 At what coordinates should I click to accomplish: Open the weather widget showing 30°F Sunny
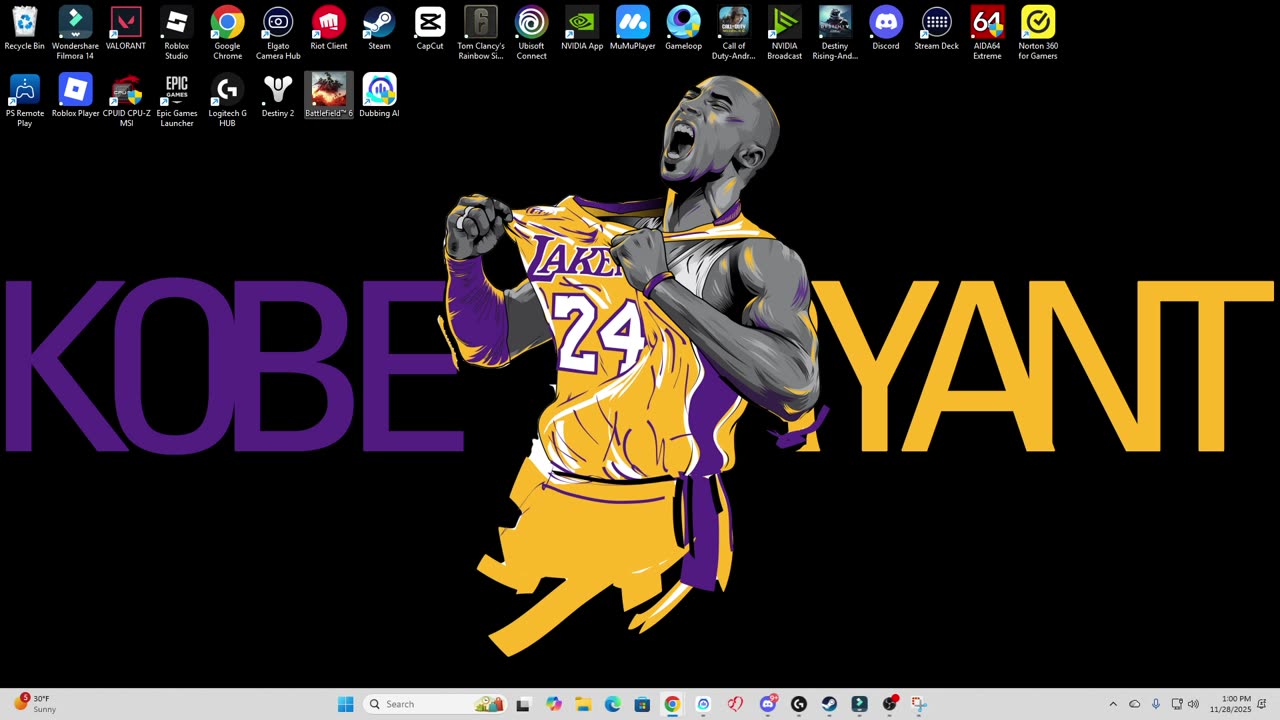click(34, 704)
